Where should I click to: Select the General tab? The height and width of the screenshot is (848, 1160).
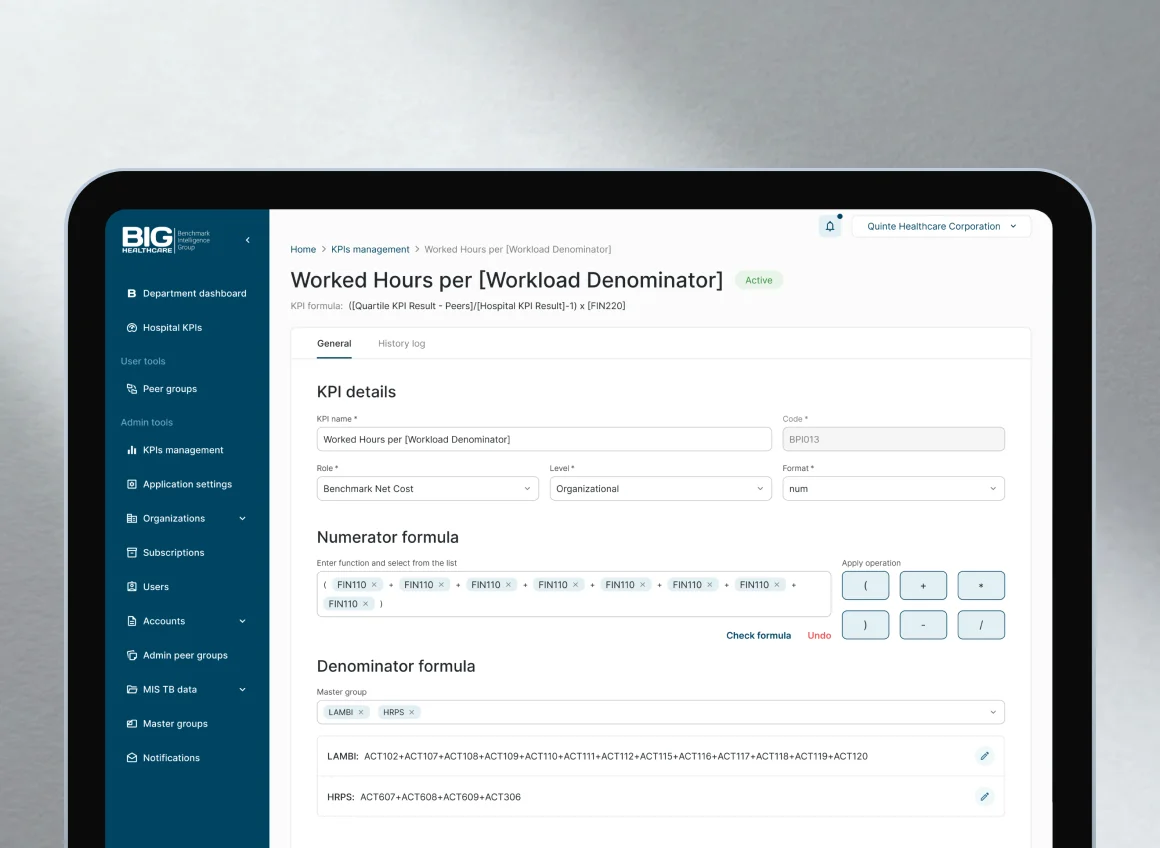[334, 343]
